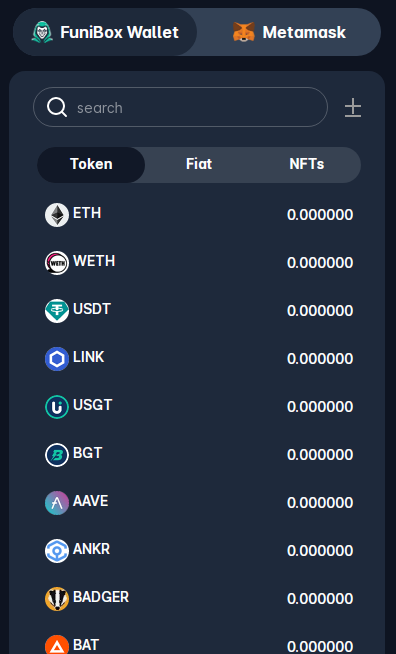This screenshot has height=654, width=396.
Task: Click the WETH token icon
Action: click(57, 263)
